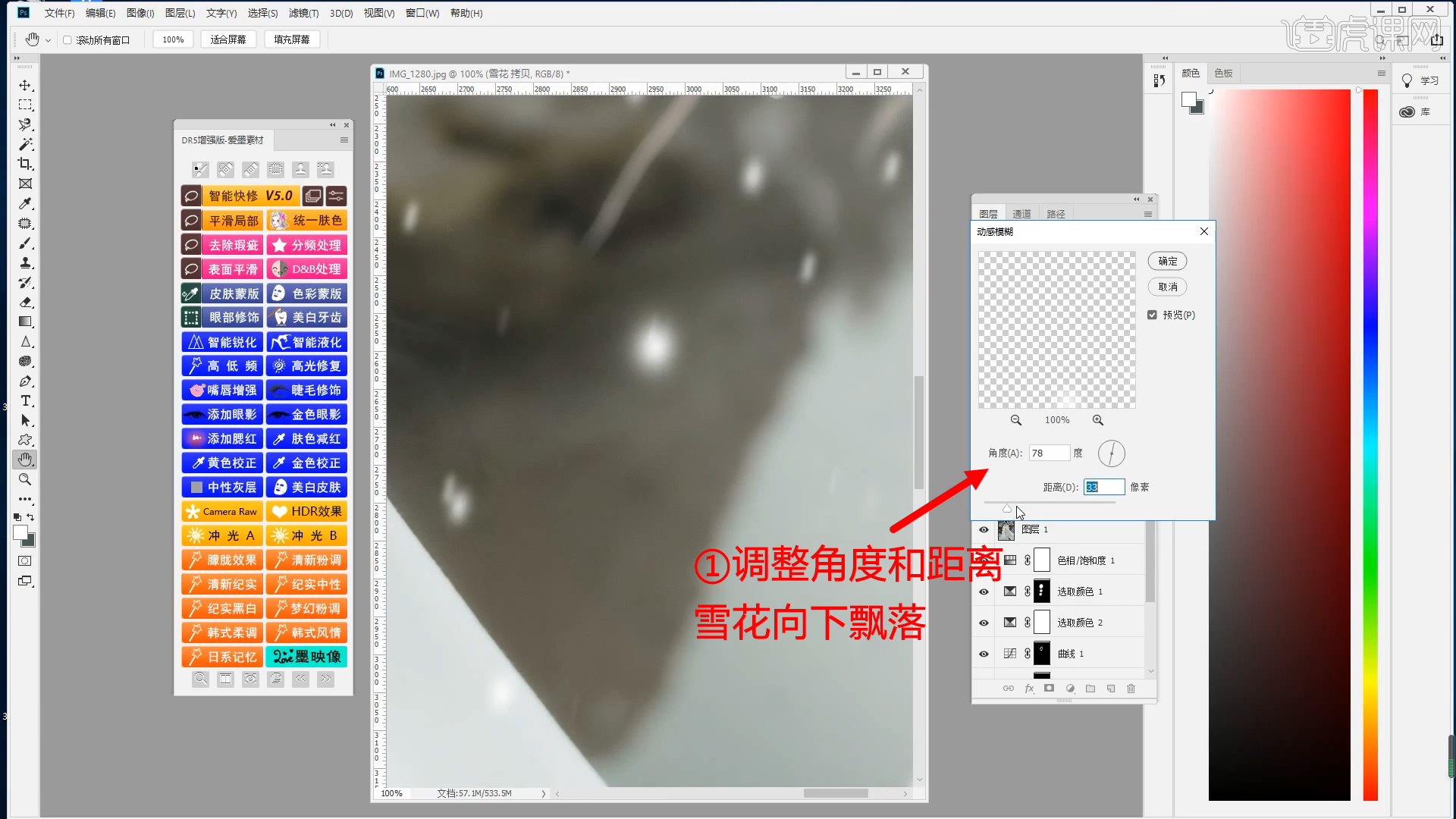Click the 确定 button in blur dialog
Image resolution: width=1456 pixels, height=819 pixels.
pyautogui.click(x=1167, y=261)
